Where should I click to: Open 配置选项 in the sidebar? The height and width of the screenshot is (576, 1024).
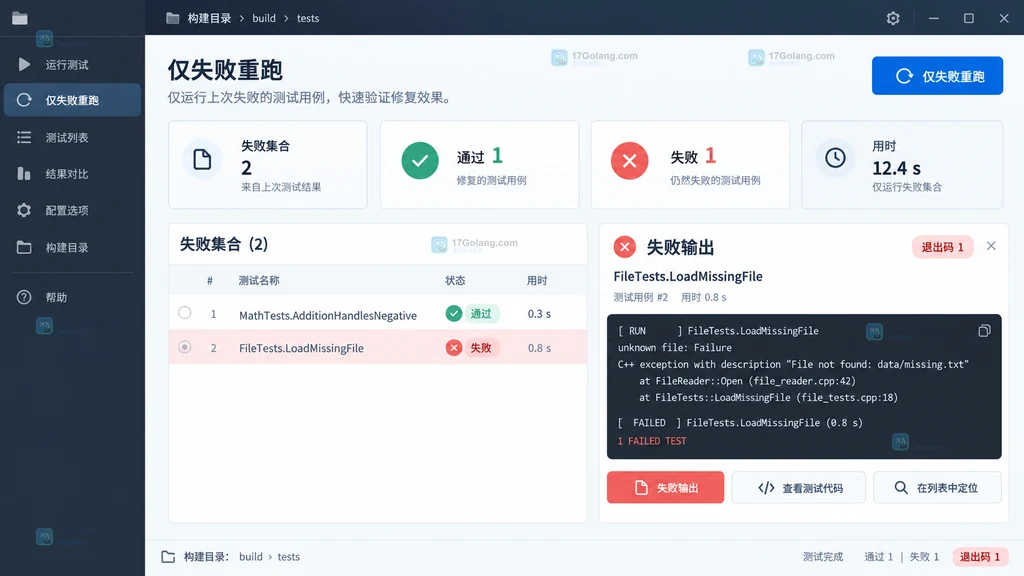[x=72, y=210]
